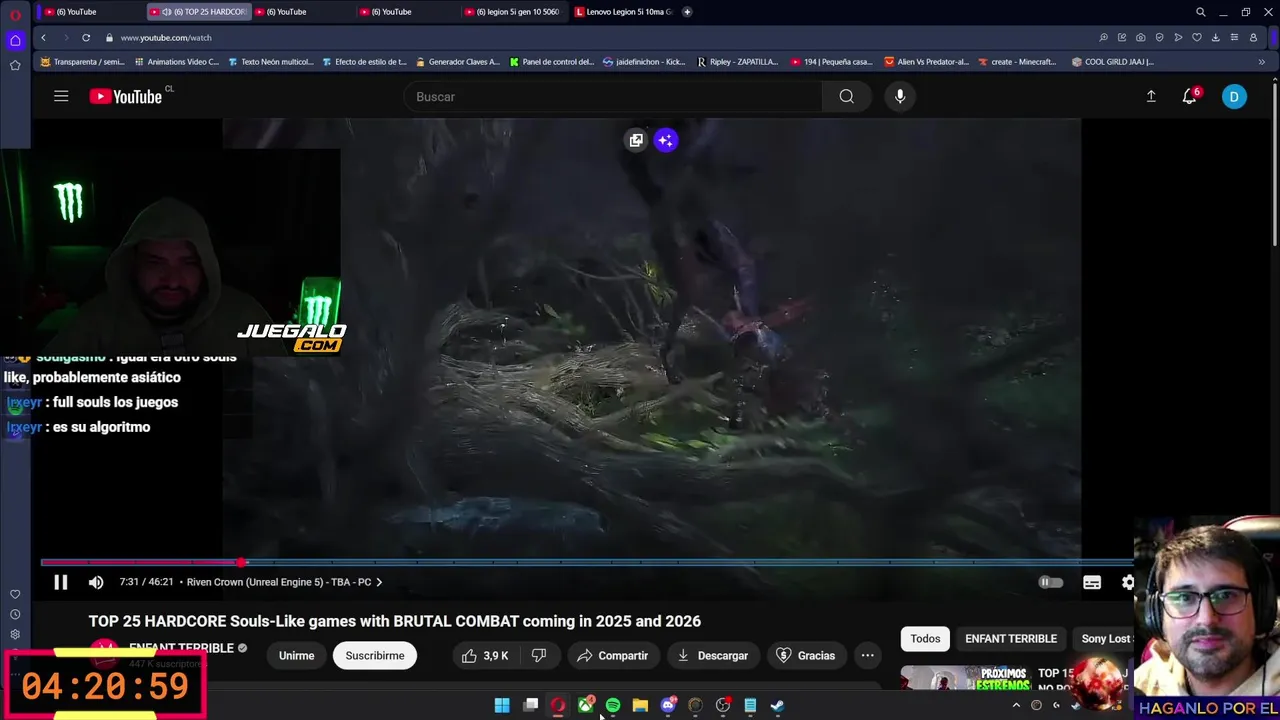
Task: Expand system tray hidden icons chevron
Action: coord(1016,705)
